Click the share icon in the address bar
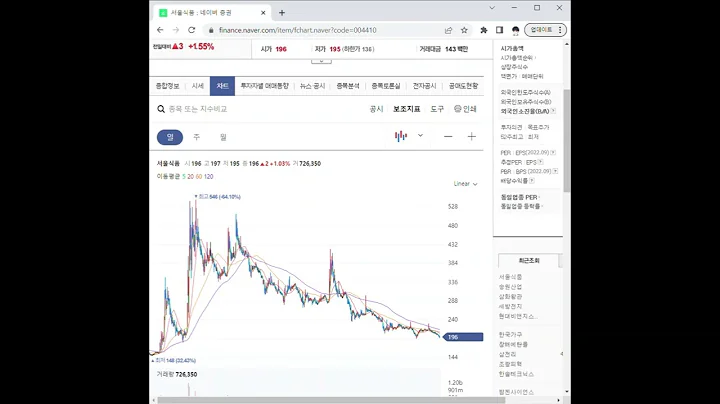Viewport: 720px width, 404px height. [x=448, y=30]
